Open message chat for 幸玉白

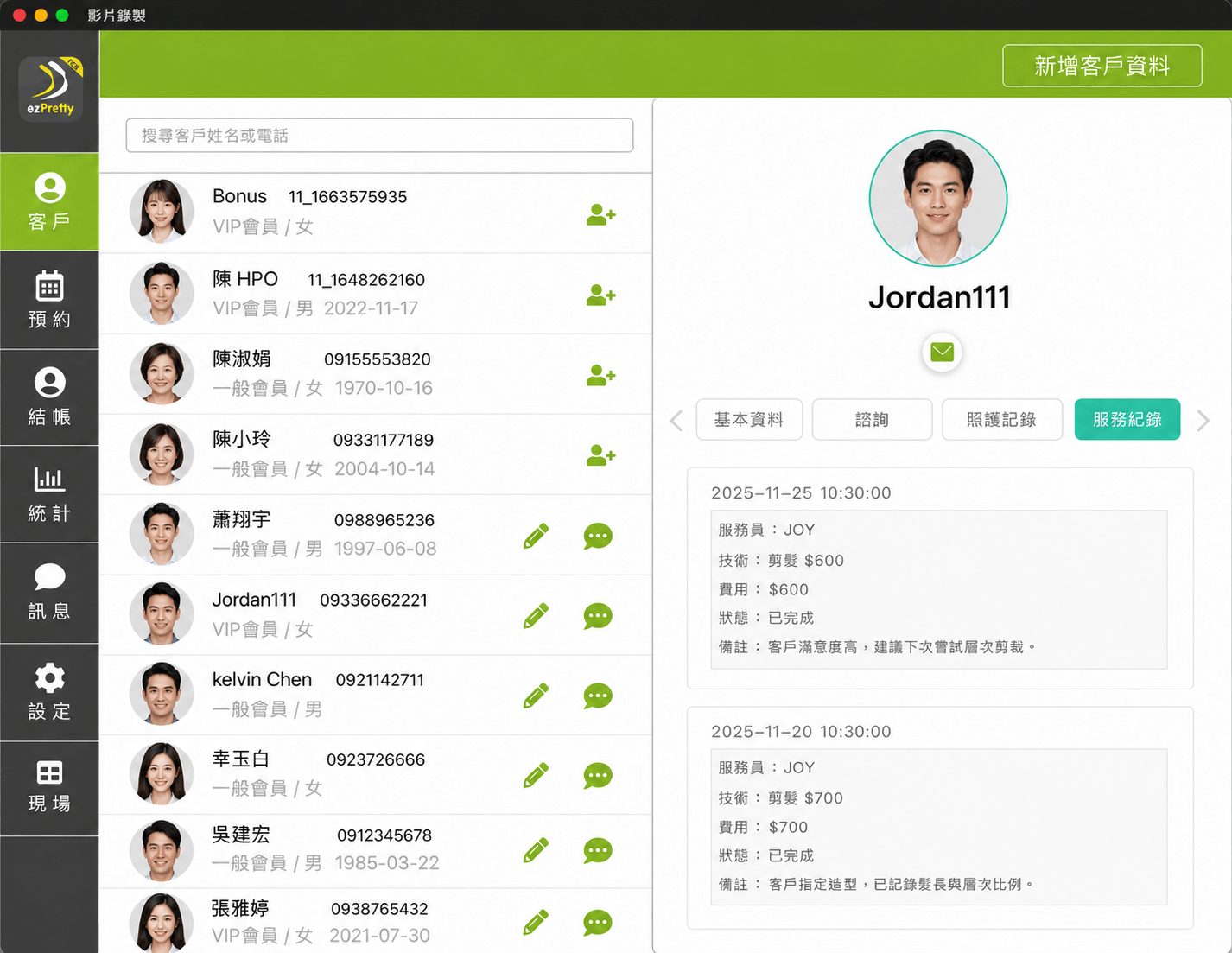pyautogui.click(x=598, y=775)
